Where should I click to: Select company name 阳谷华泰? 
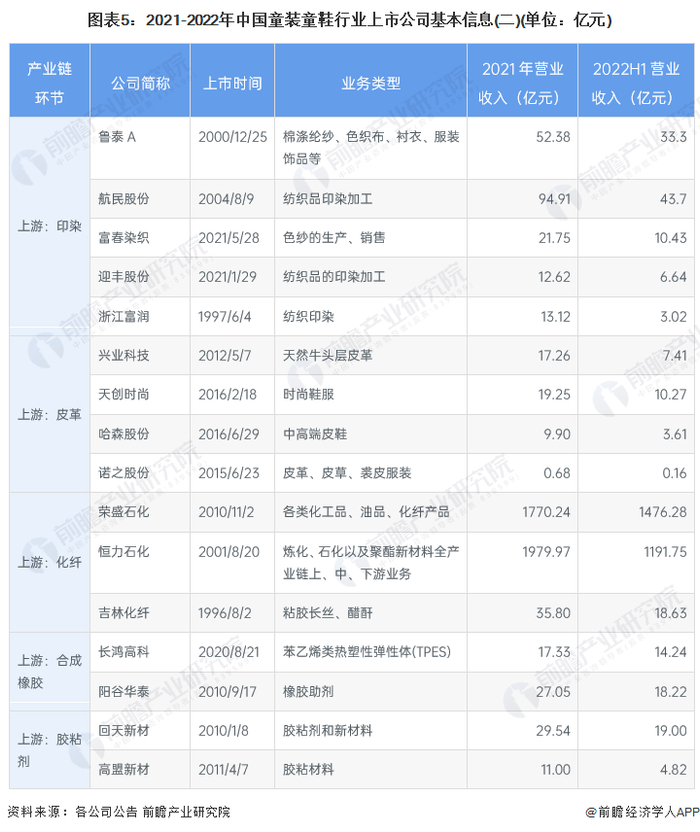click(124, 692)
